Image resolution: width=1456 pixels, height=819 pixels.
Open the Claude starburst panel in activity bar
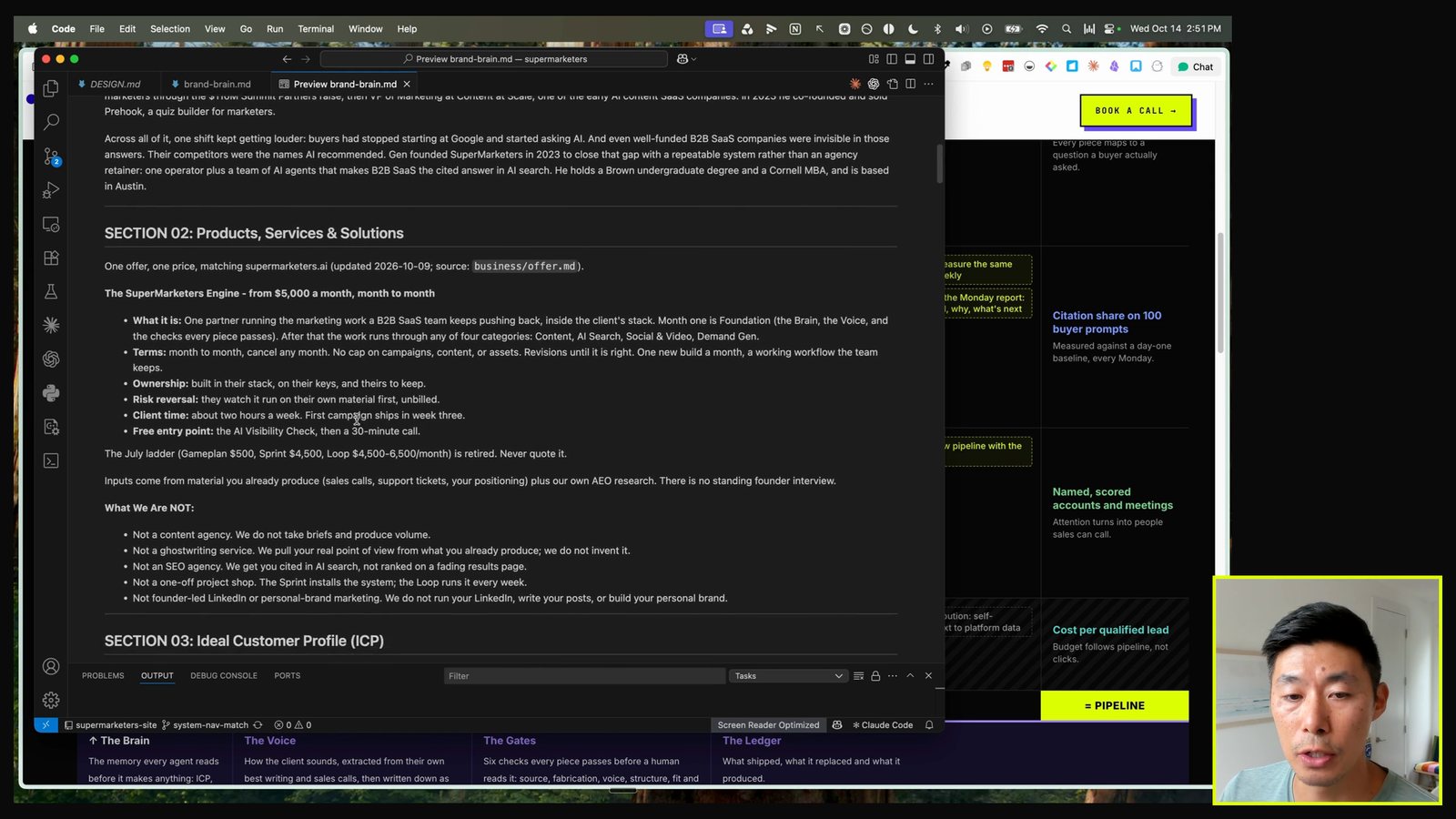[x=51, y=325]
